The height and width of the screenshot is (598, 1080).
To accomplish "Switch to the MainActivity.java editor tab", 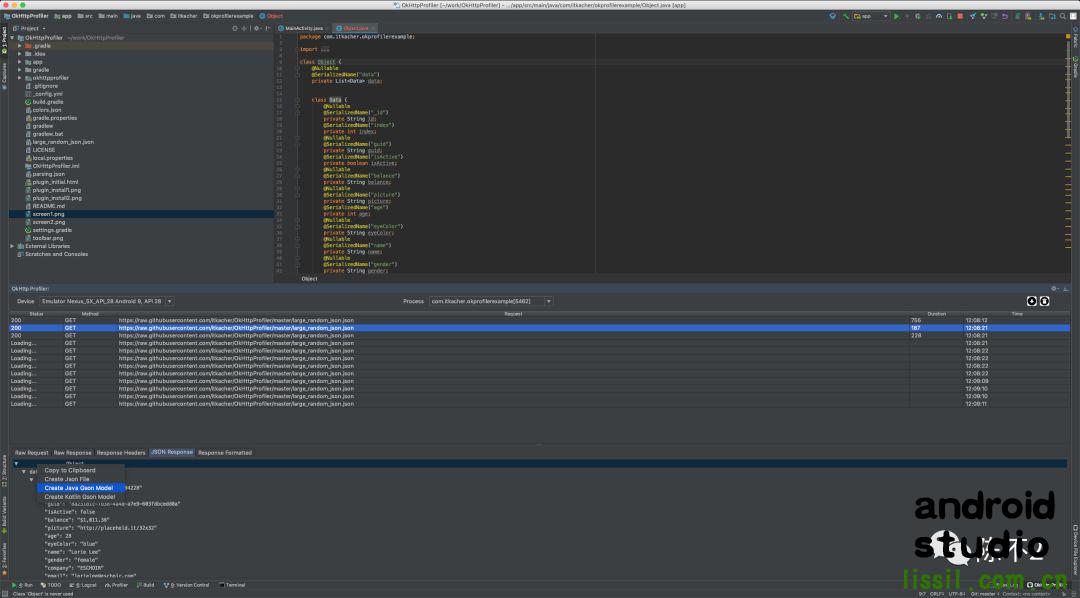I will point(301,28).
